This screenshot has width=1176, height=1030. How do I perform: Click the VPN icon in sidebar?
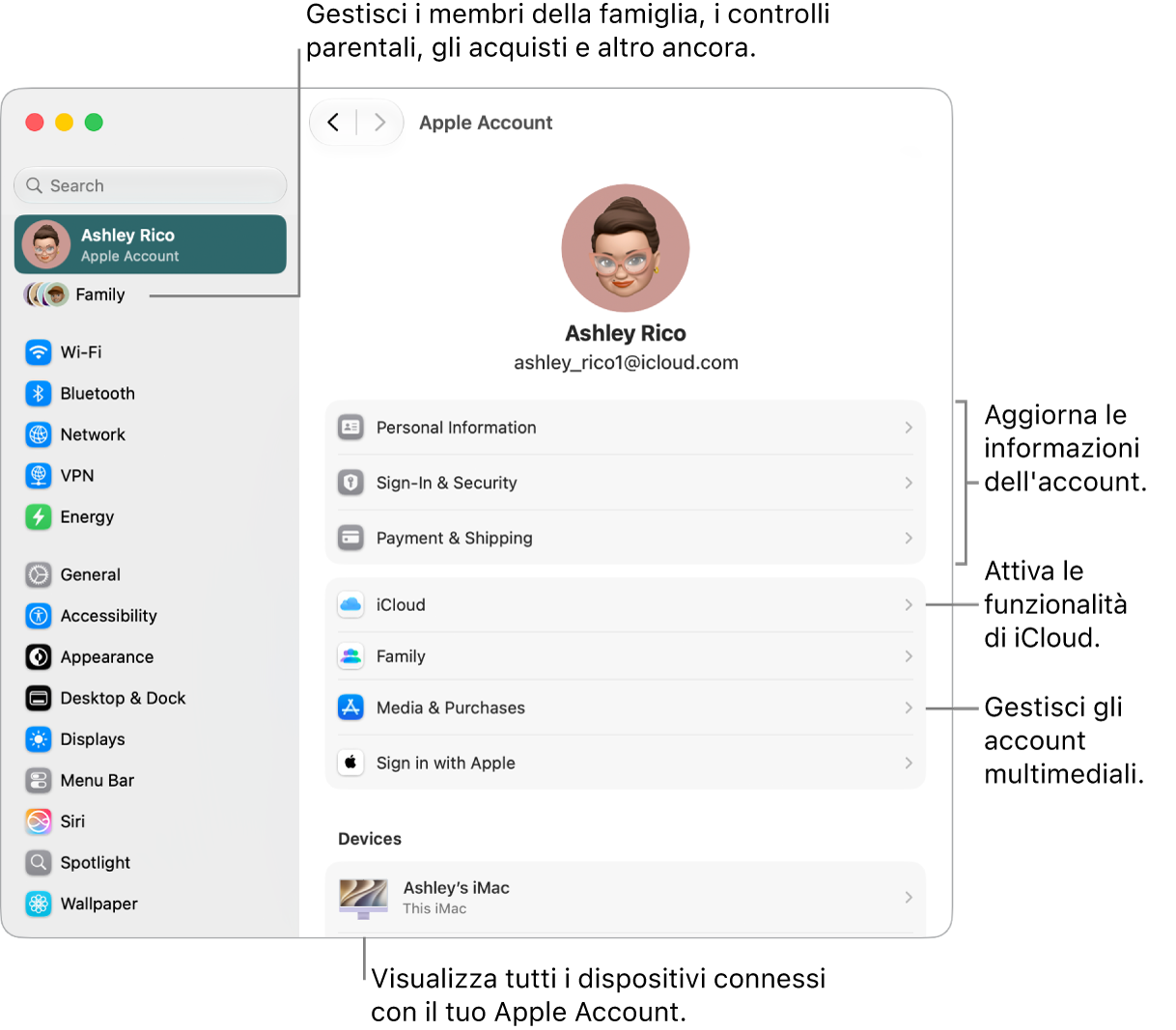[x=39, y=476]
